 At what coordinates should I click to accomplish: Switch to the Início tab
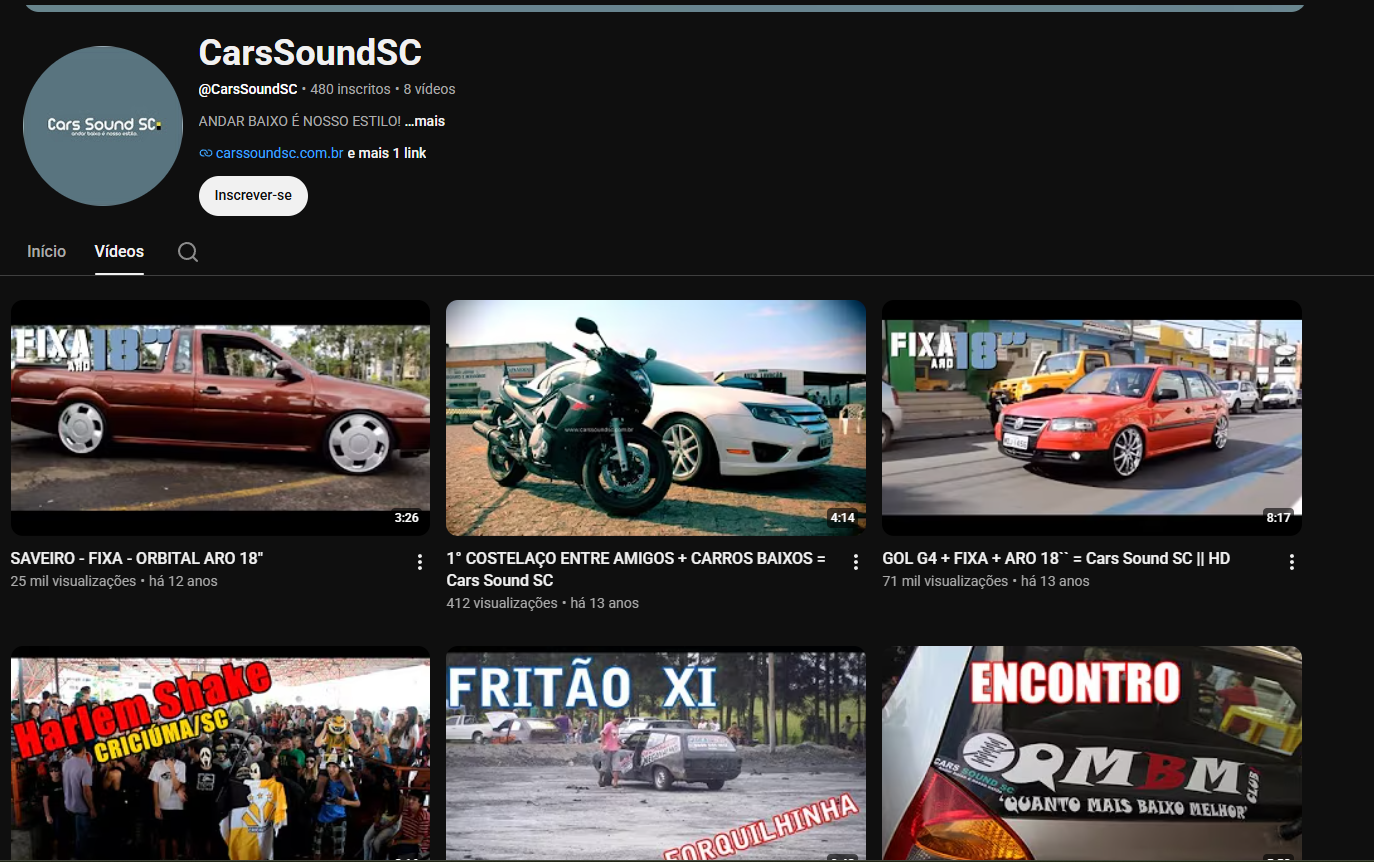(x=47, y=252)
